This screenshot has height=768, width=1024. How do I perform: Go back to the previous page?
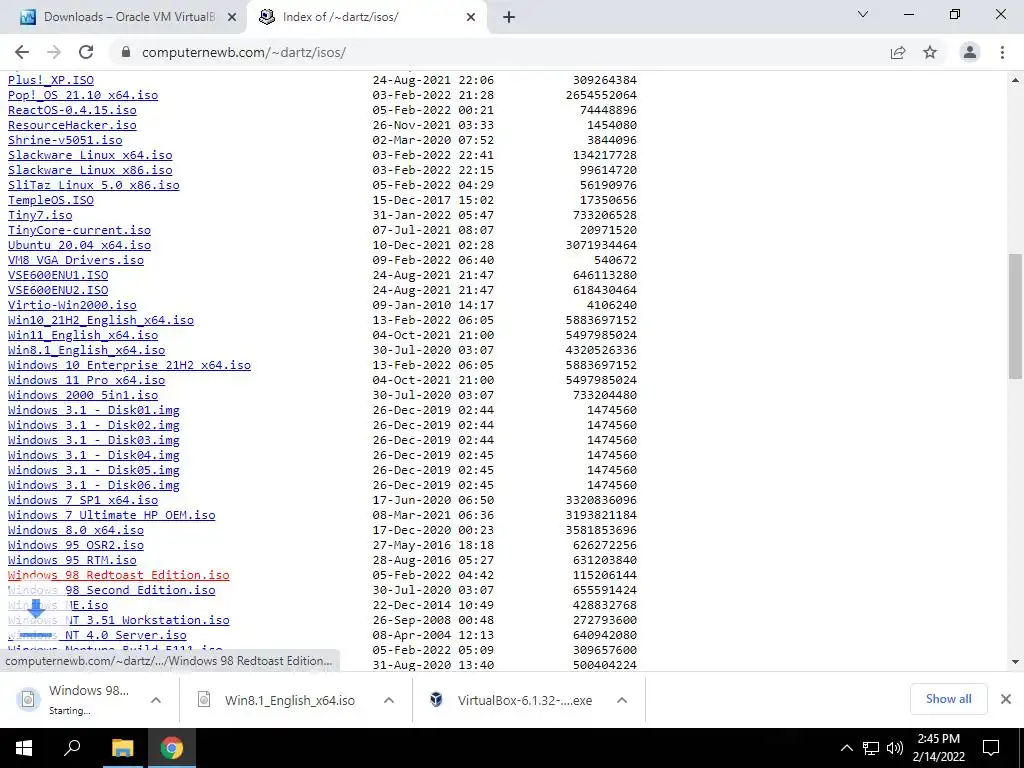tap(22, 52)
